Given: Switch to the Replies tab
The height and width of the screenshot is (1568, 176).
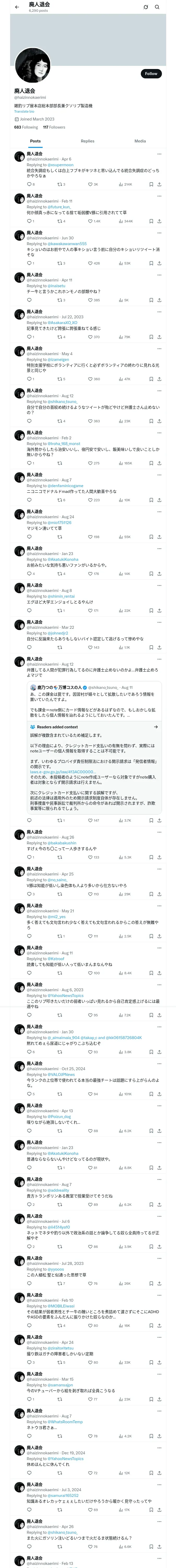Looking at the screenshot, I should tap(87, 141).
